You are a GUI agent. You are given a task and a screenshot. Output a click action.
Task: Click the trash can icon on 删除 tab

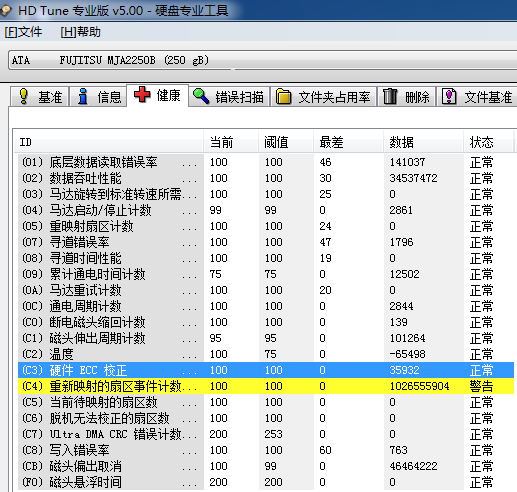pyautogui.click(x=390, y=96)
